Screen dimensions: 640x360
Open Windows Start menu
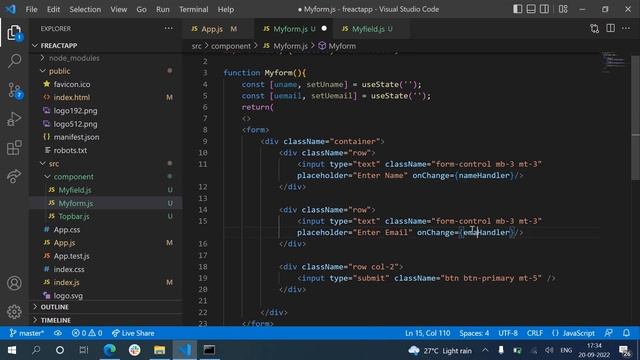12,350
